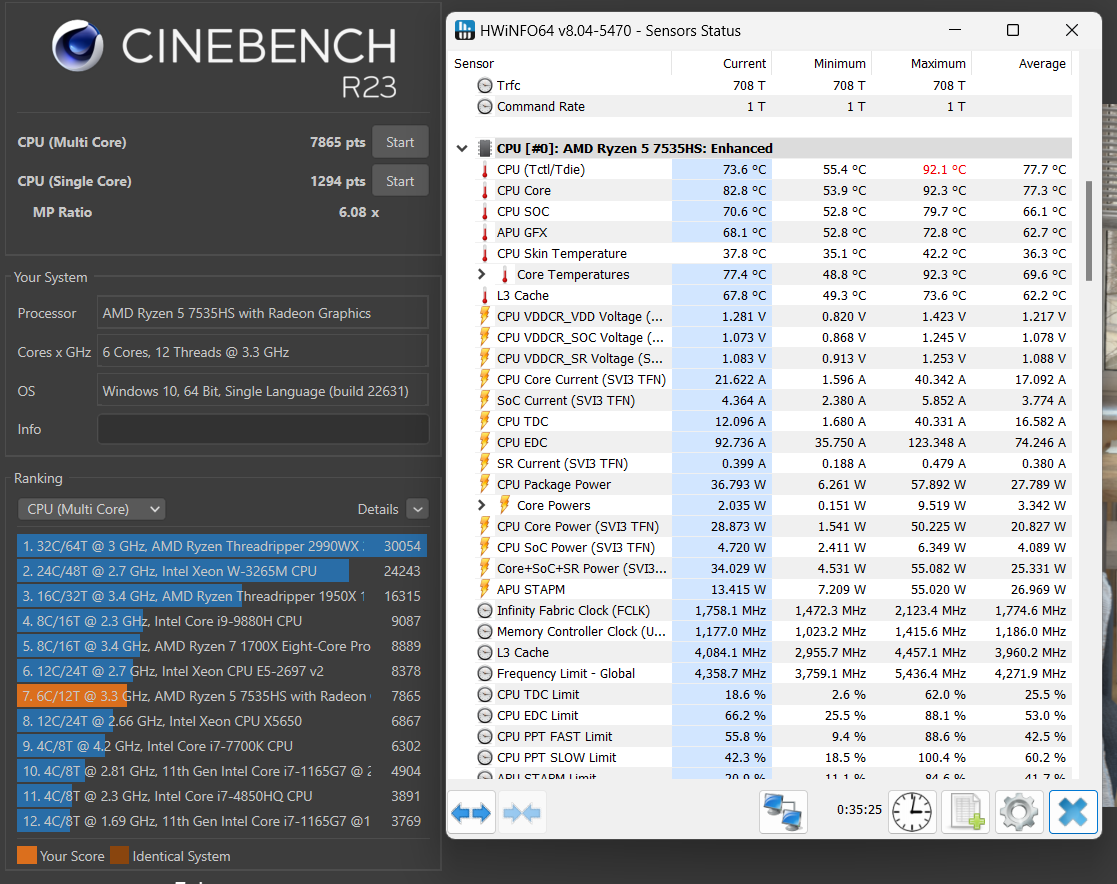Minimize the HWiNFO64 Sensors Status window
This screenshot has width=1117, height=884.
pos(955,30)
